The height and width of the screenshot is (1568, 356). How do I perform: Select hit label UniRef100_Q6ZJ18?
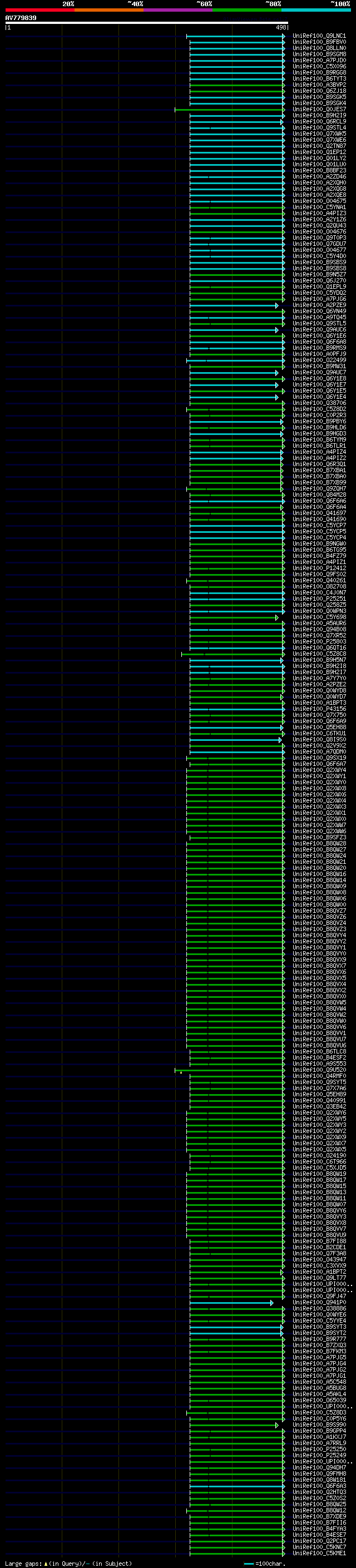pyautogui.click(x=319, y=91)
